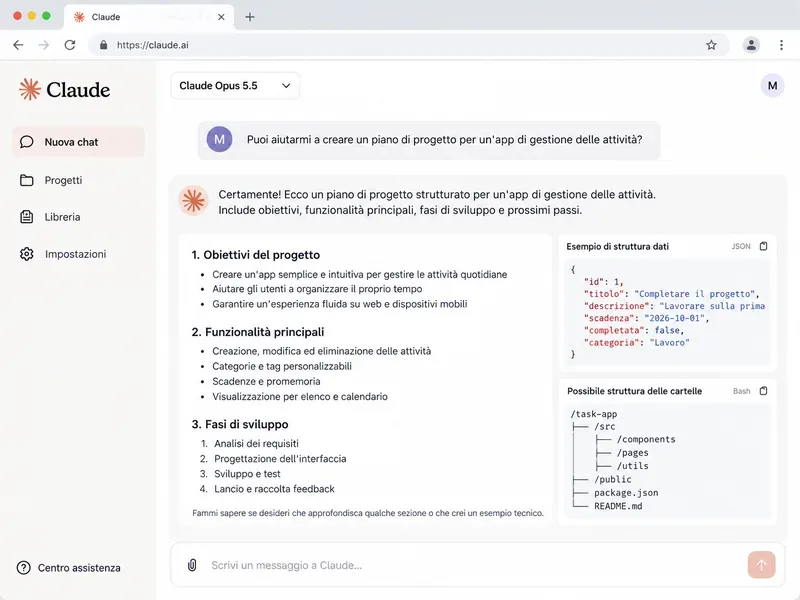Viewport: 800px width, 600px height.
Task: Click the user message about piano di progetto
Action: point(429,140)
